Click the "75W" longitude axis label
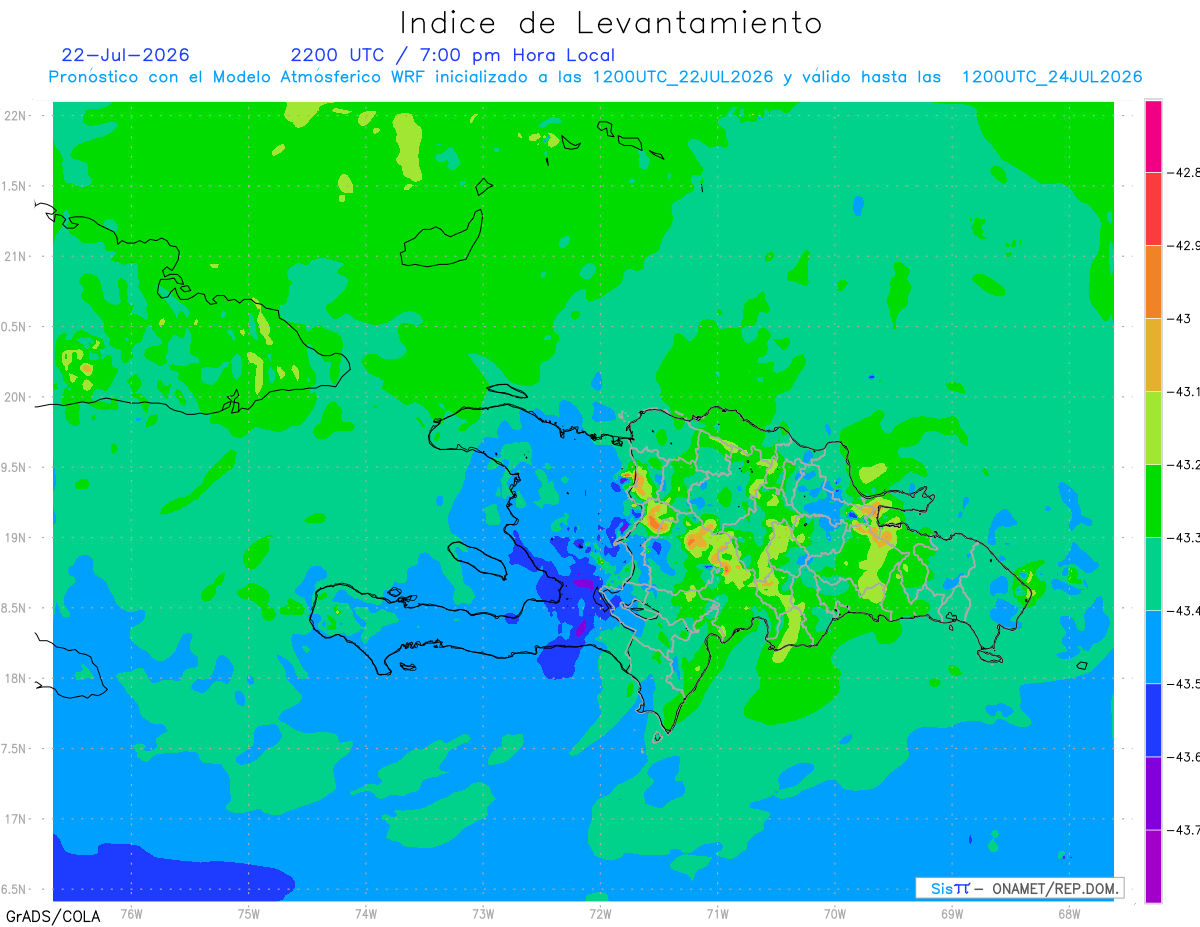Image resolution: width=1200 pixels, height=927 pixels. point(248,913)
